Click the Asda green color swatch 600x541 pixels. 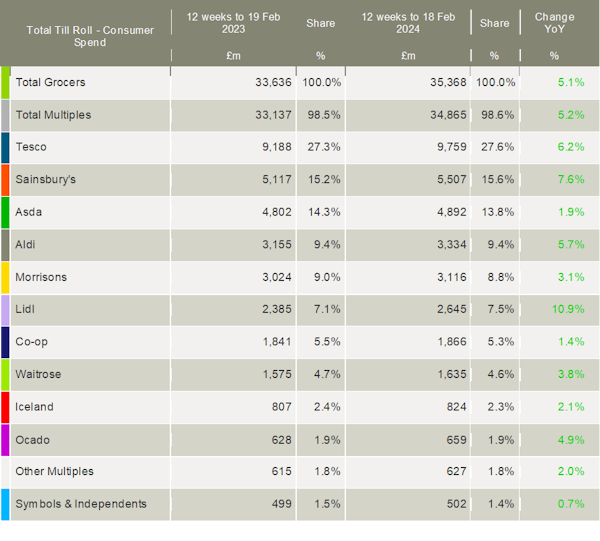[5, 213]
